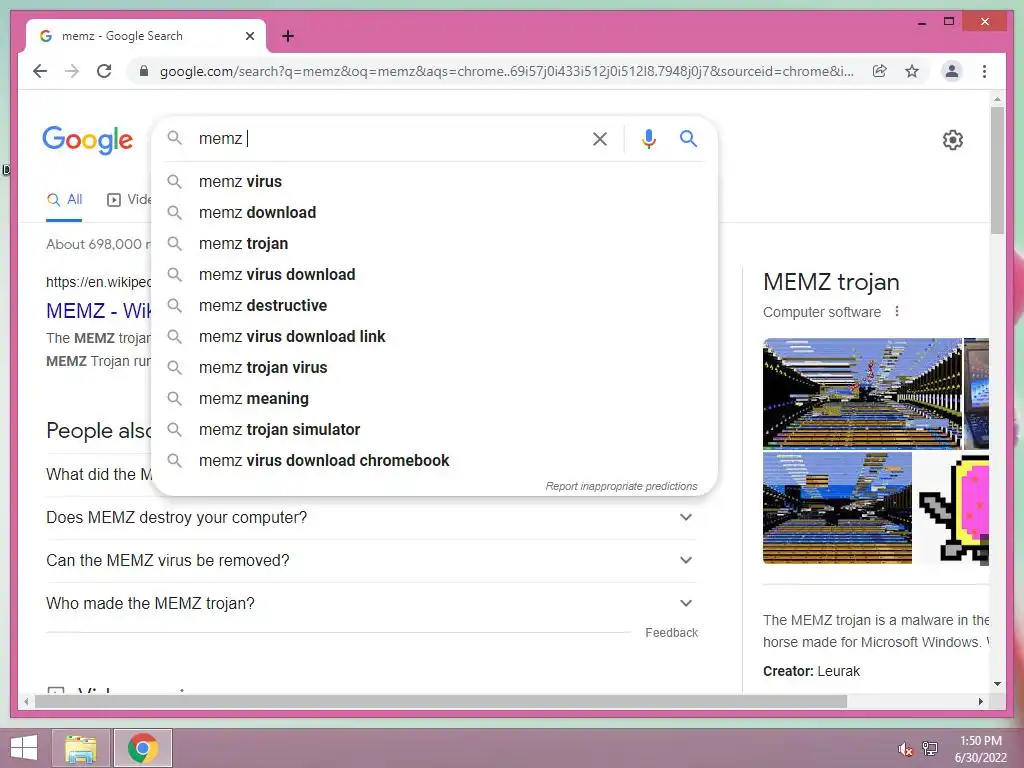Close the memz - Google Search tab

tap(249, 36)
